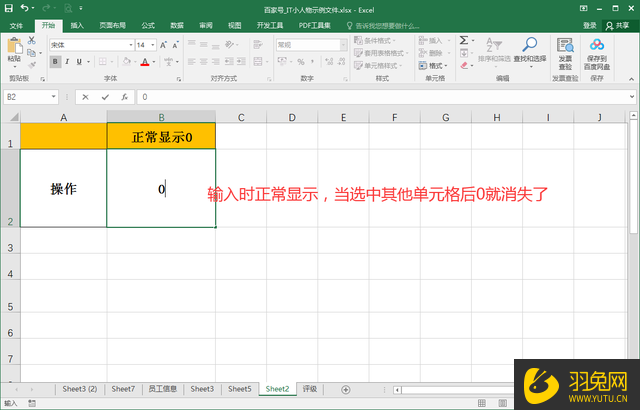The width and height of the screenshot is (640, 410).
Task: Expand the font color dropdown arrow
Action: [x=154, y=62]
